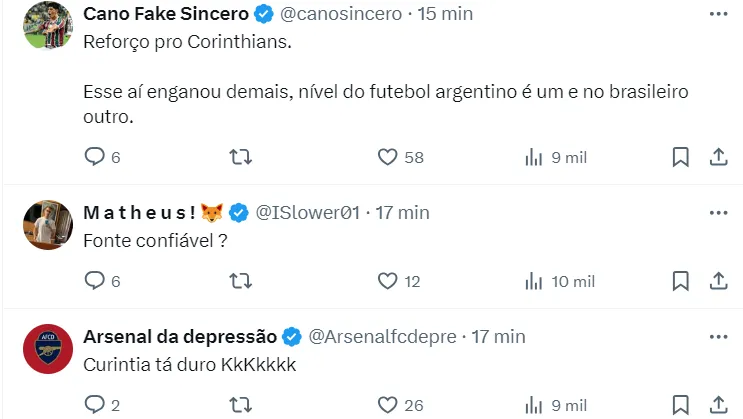Screen dimensions: 743x419
Task: Bookmark Matheus's 'Fonte confiável' tweet
Action: 680,281
